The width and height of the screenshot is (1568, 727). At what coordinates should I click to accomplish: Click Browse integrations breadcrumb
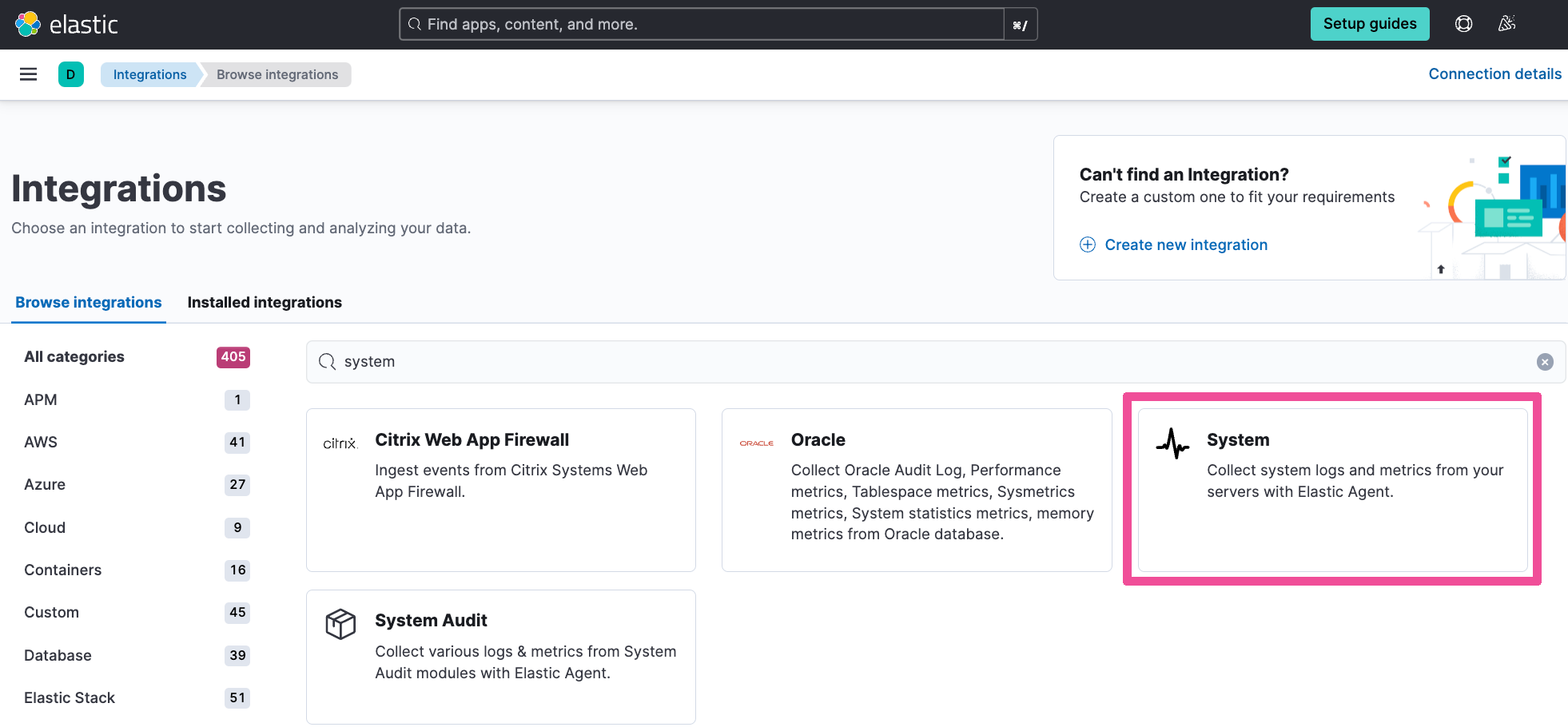tap(277, 74)
